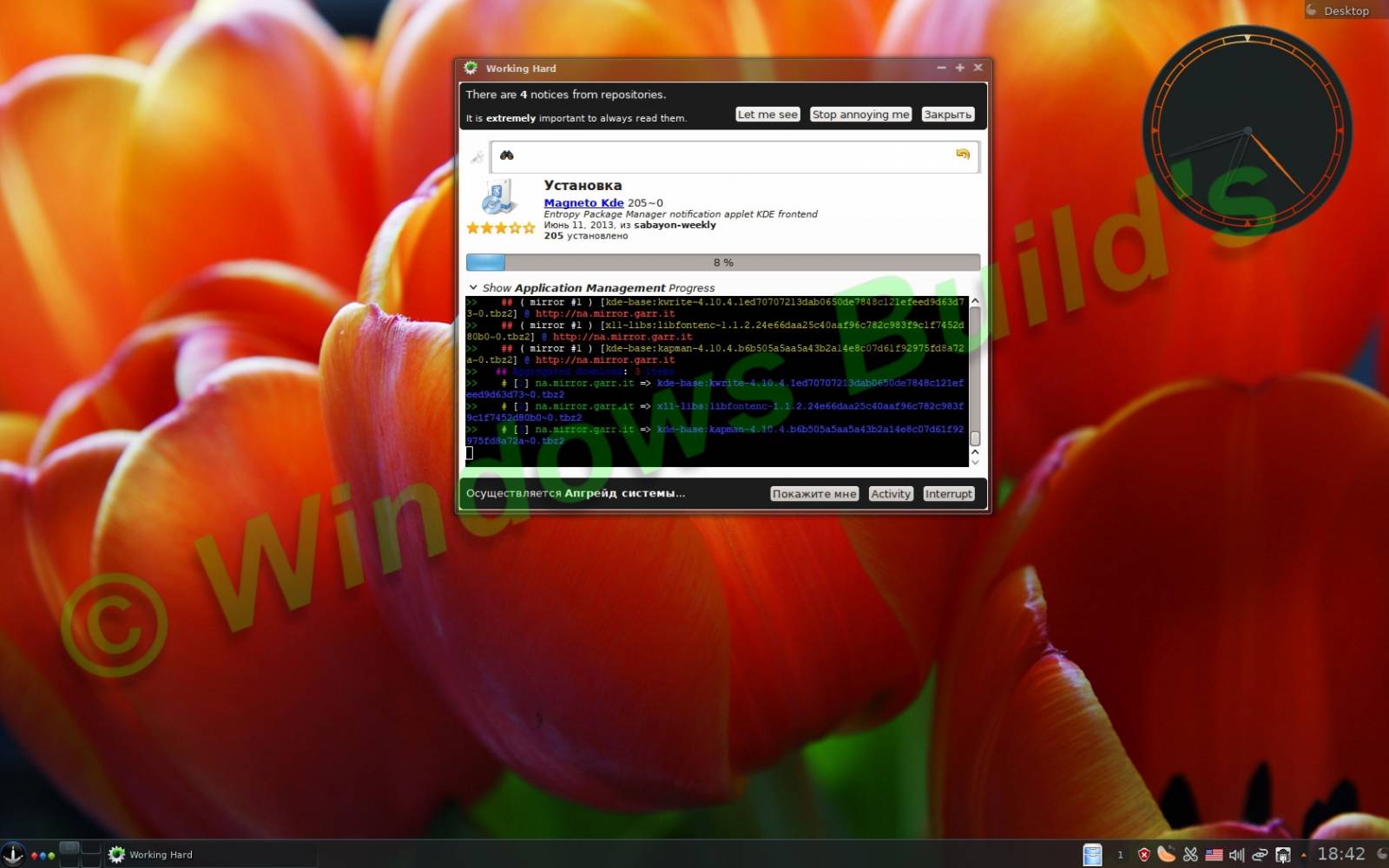Open Klipper clipboard scissors tray icon
Viewport: 1389px width, 868px height.
[1190, 855]
